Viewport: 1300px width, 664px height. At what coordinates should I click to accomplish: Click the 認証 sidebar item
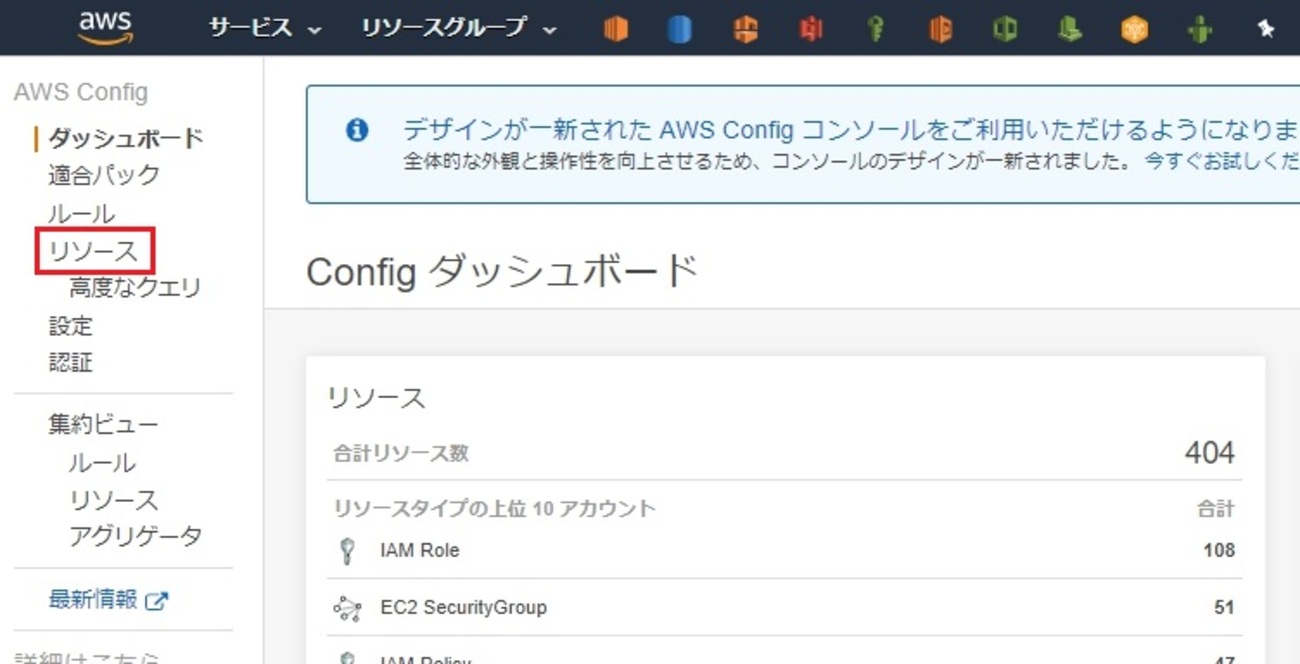coord(70,362)
